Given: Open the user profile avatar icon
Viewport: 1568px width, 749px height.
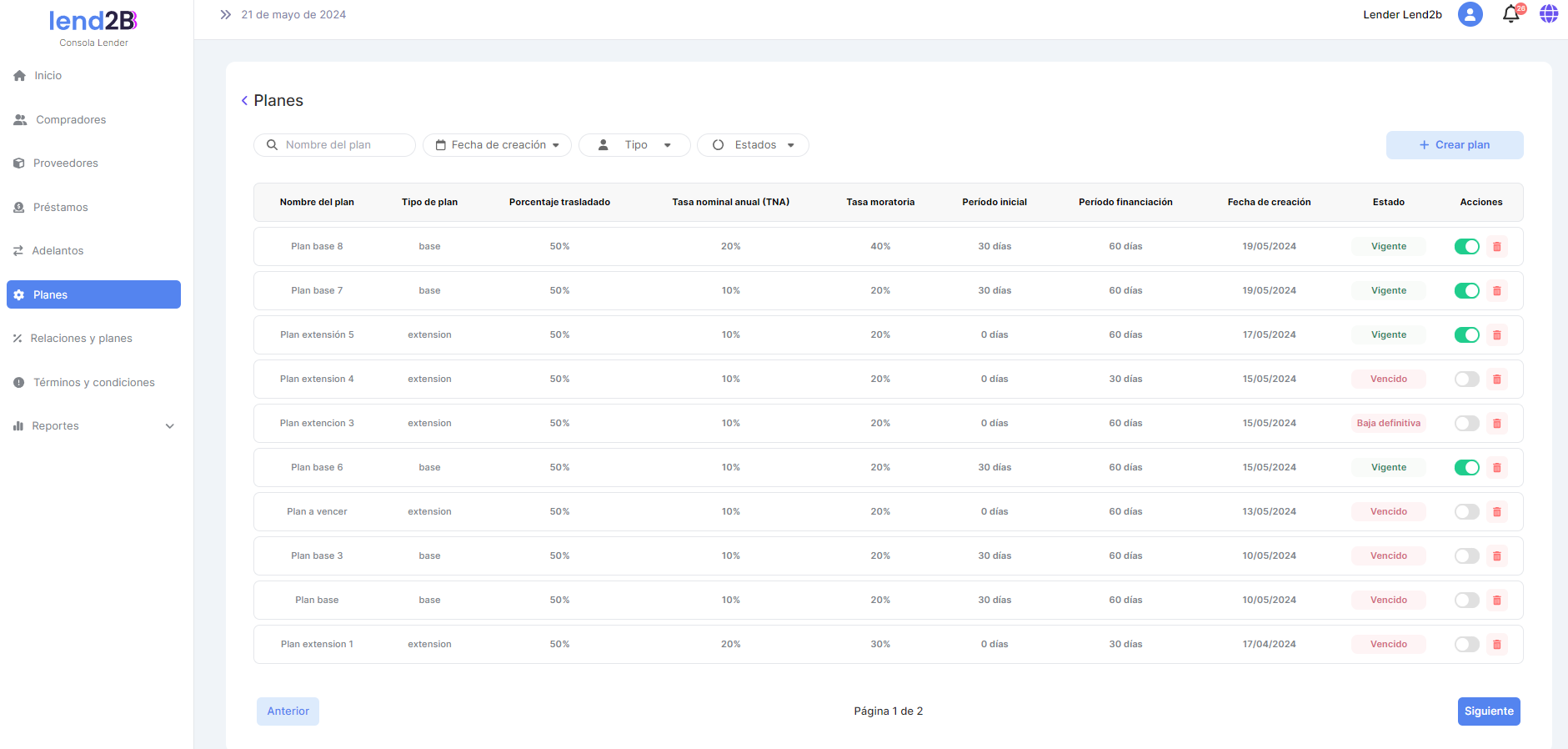Looking at the screenshot, I should (1470, 14).
